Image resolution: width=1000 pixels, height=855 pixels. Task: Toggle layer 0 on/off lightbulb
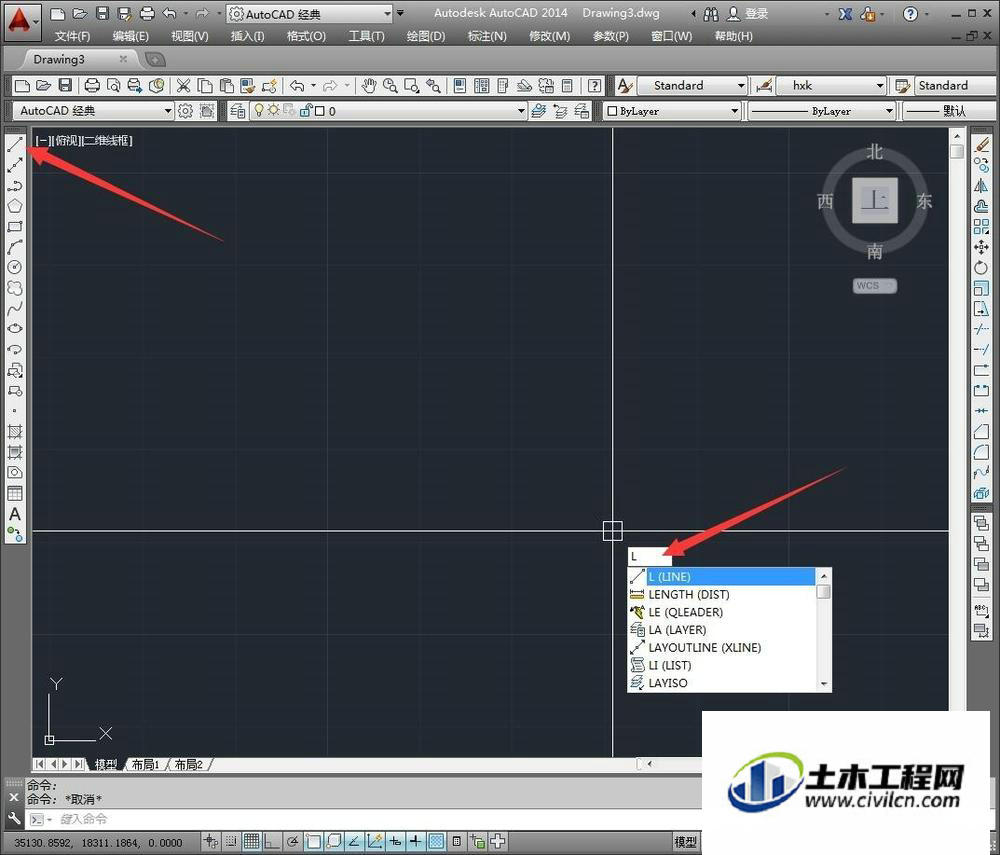[259, 110]
